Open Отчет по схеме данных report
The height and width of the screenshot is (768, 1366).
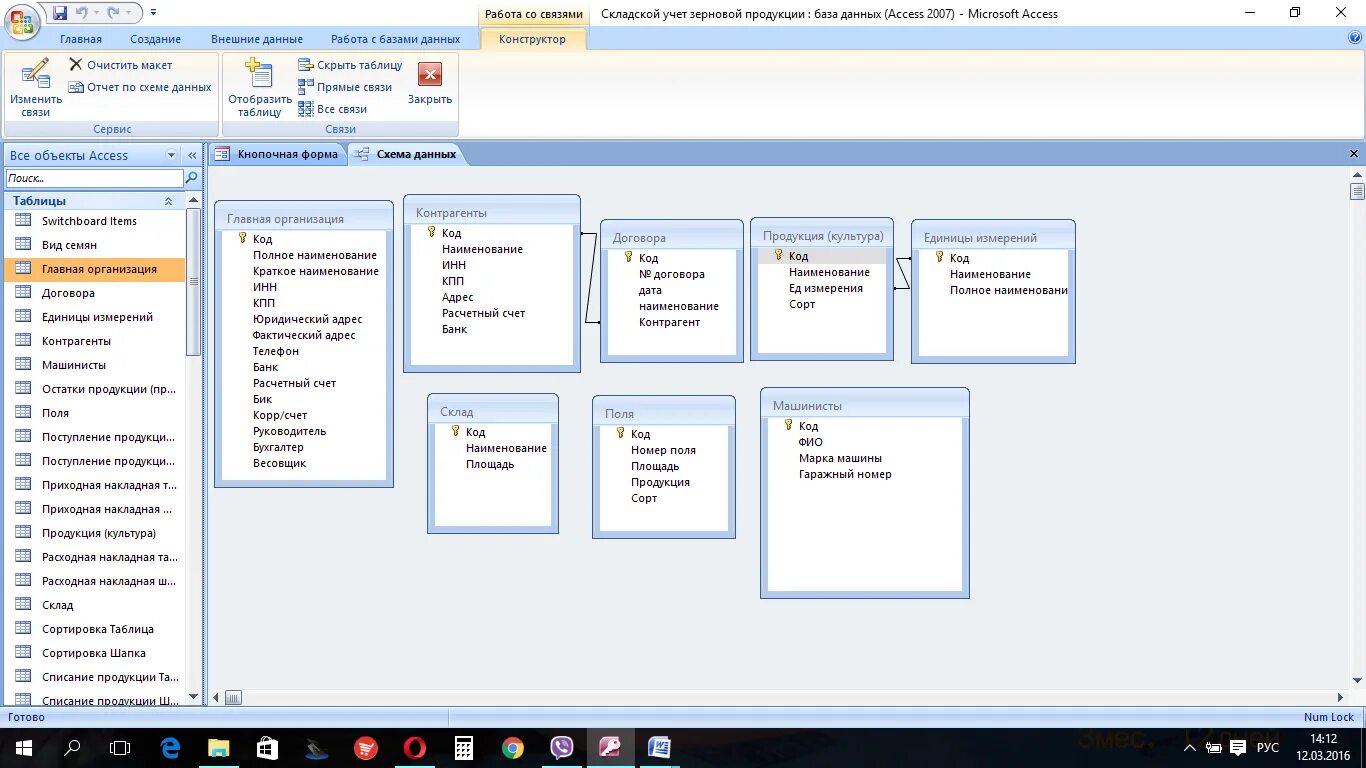pos(141,87)
